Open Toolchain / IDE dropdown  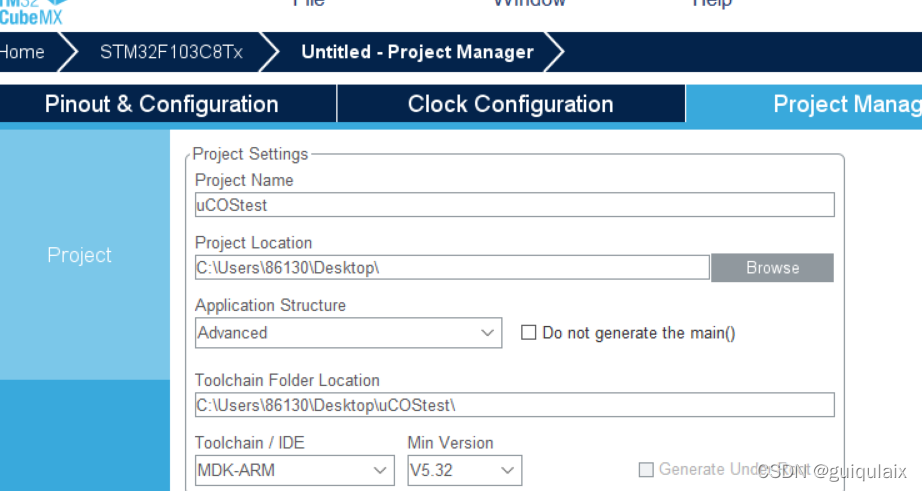pos(295,470)
